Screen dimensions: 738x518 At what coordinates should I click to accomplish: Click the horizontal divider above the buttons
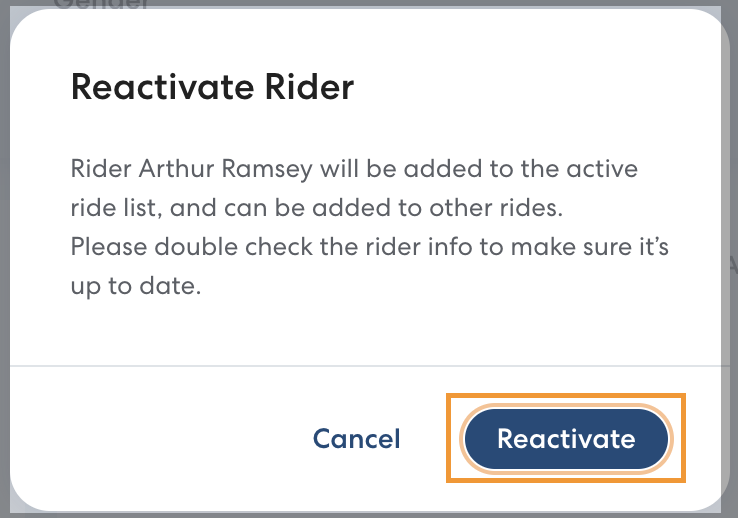(368, 366)
